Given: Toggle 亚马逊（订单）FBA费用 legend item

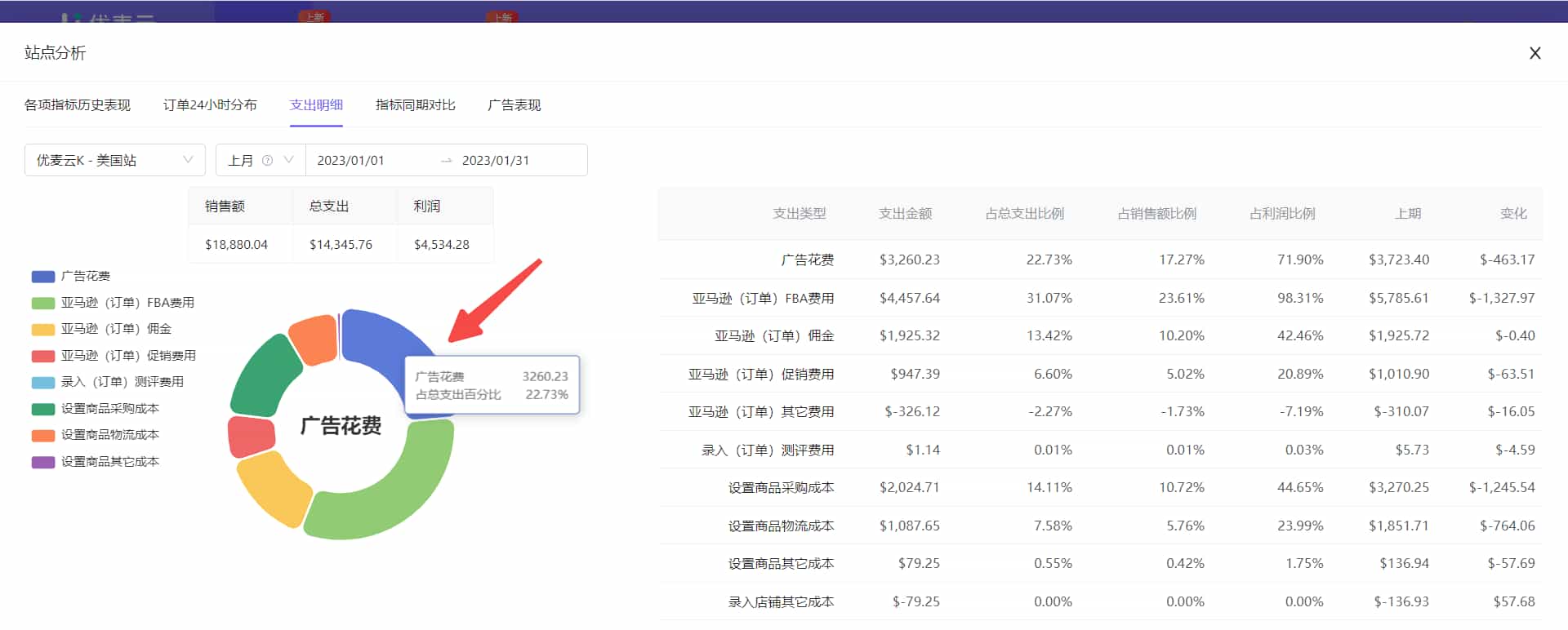Looking at the screenshot, I should pos(113,303).
